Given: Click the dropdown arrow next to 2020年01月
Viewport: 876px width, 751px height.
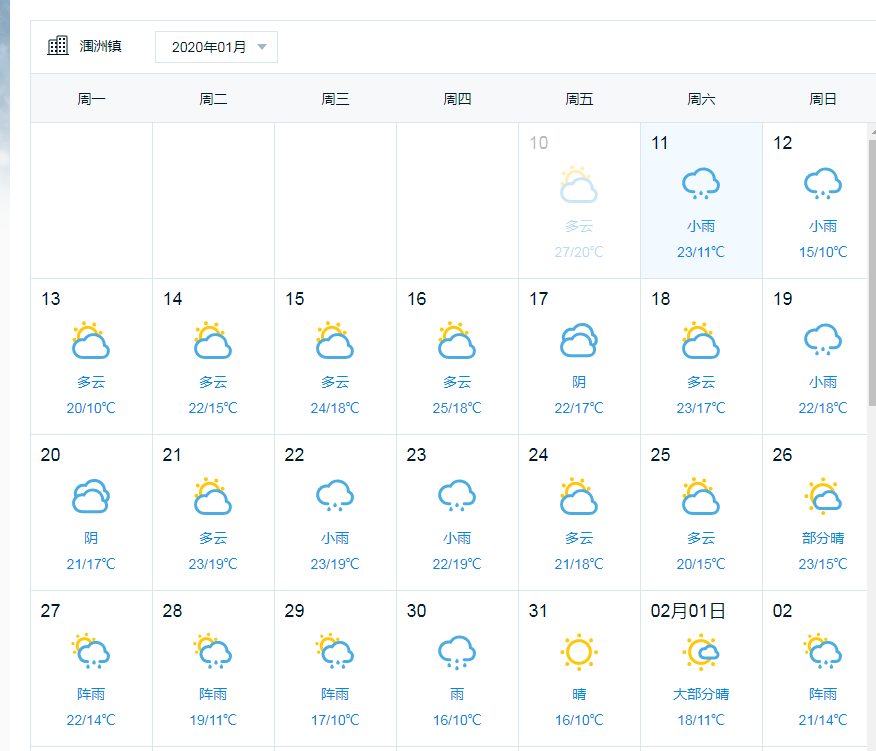Looking at the screenshot, I should click(x=262, y=47).
